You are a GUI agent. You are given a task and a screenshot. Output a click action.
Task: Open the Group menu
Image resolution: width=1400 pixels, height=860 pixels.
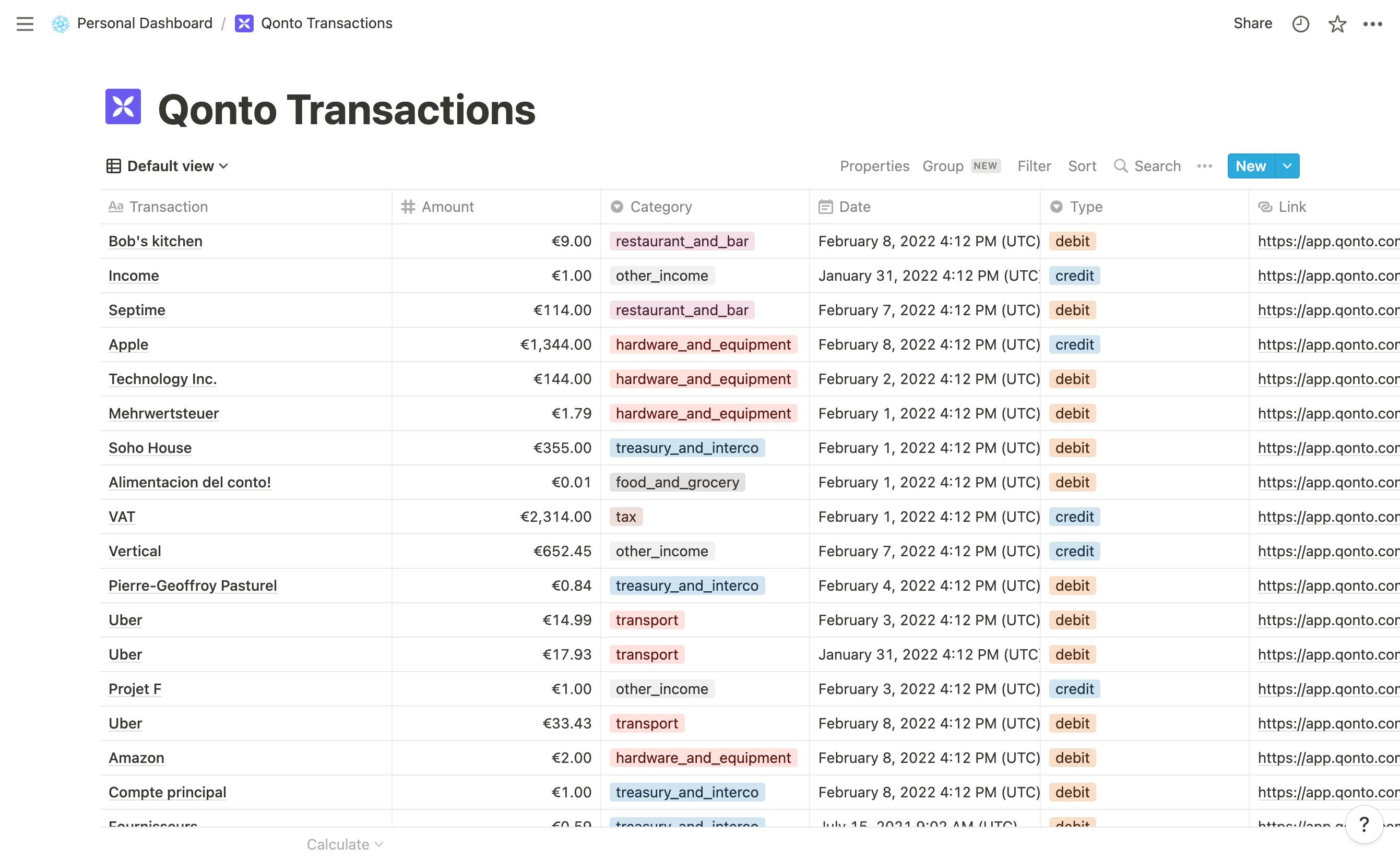coord(943,166)
